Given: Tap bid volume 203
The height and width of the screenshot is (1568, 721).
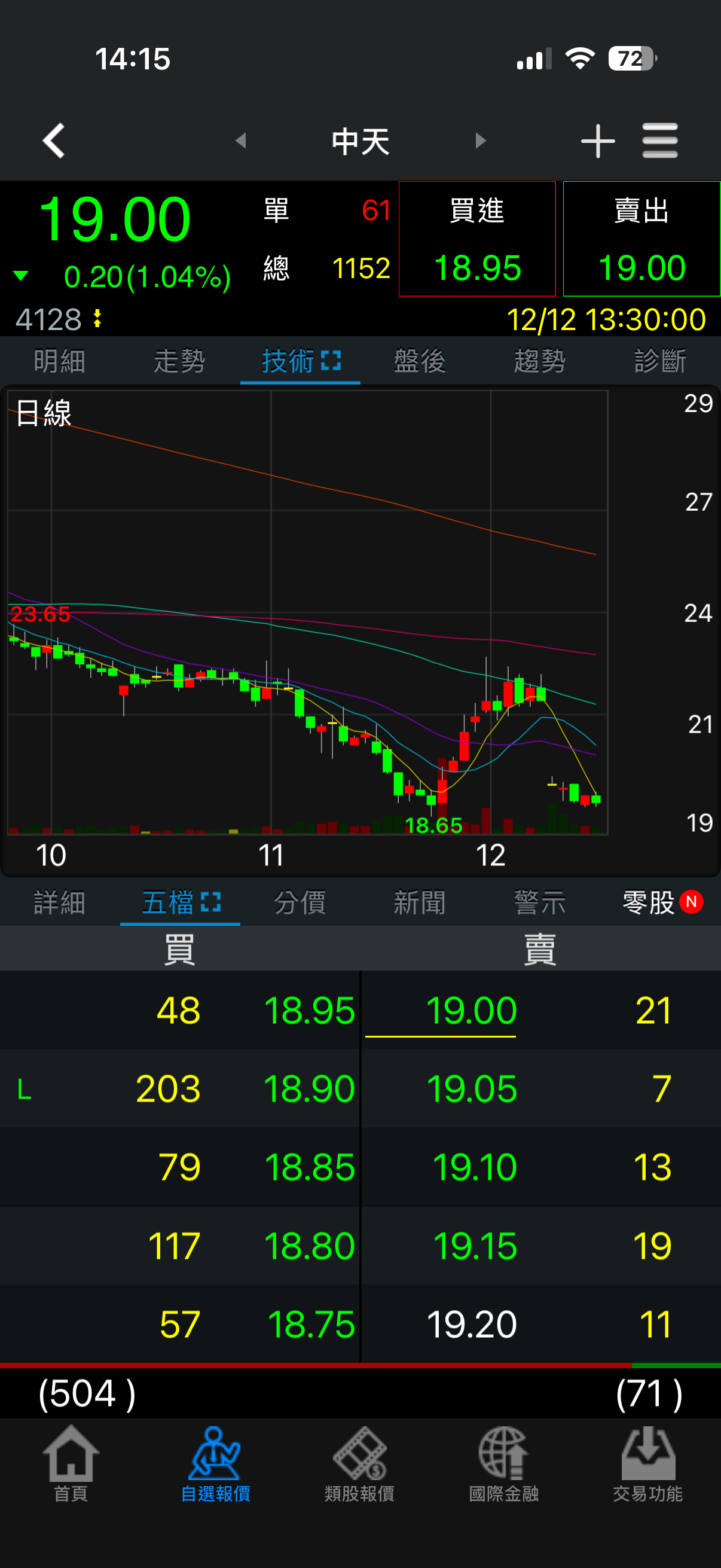Looking at the screenshot, I should pyautogui.click(x=168, y=1089).
